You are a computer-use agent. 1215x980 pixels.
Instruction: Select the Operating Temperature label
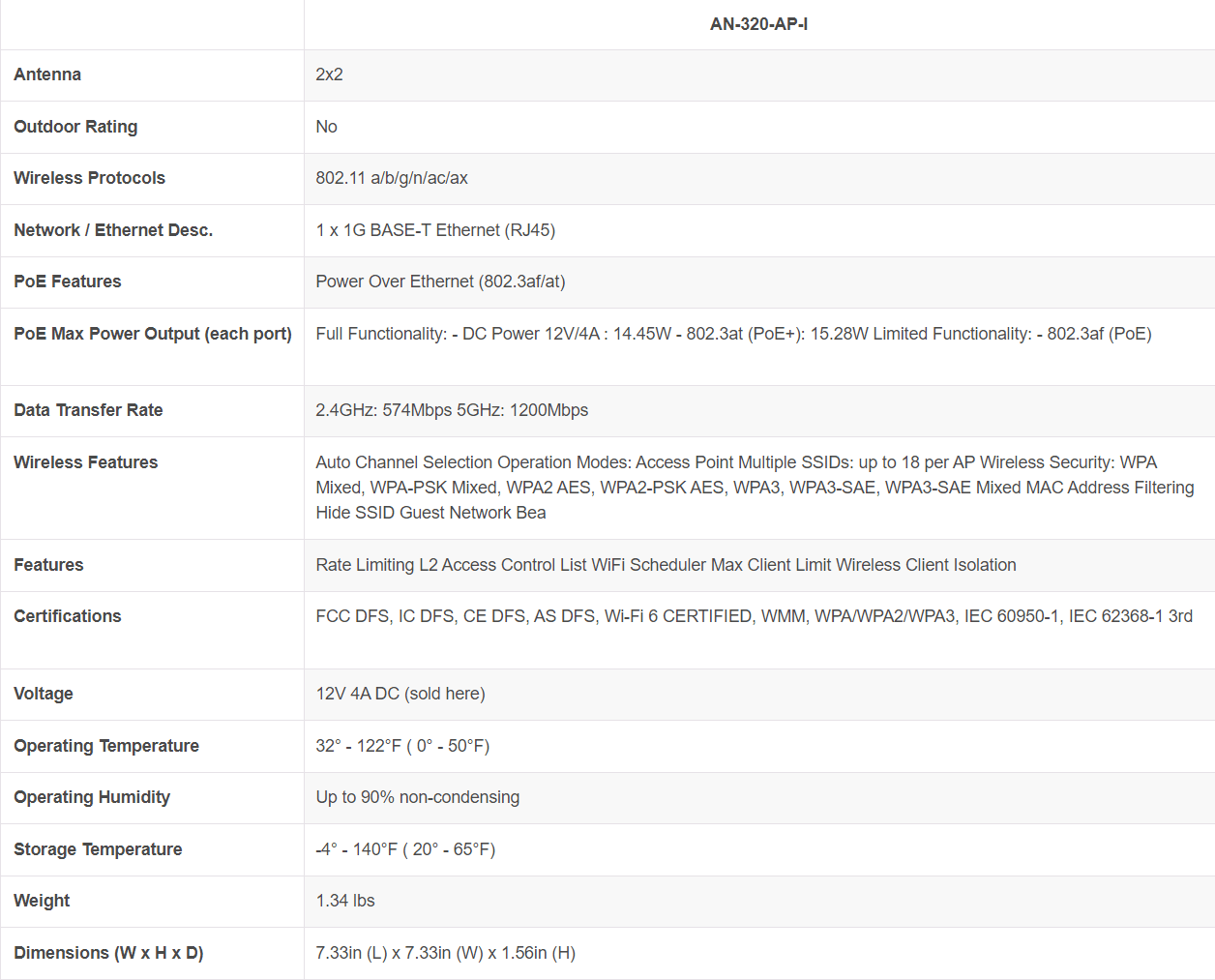pos(106,746)
